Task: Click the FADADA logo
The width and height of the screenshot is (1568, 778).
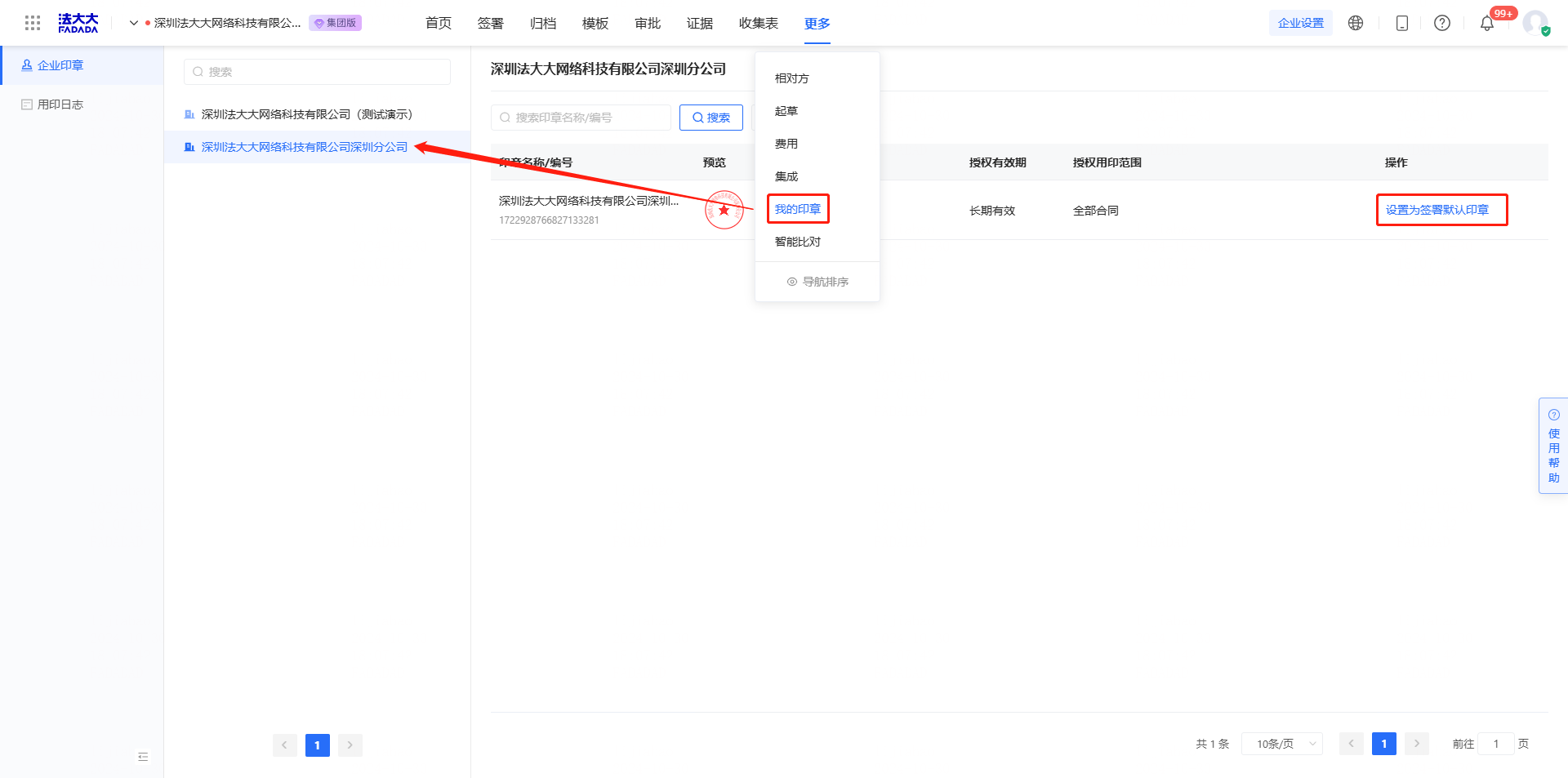Action: [x=78, y=23]
